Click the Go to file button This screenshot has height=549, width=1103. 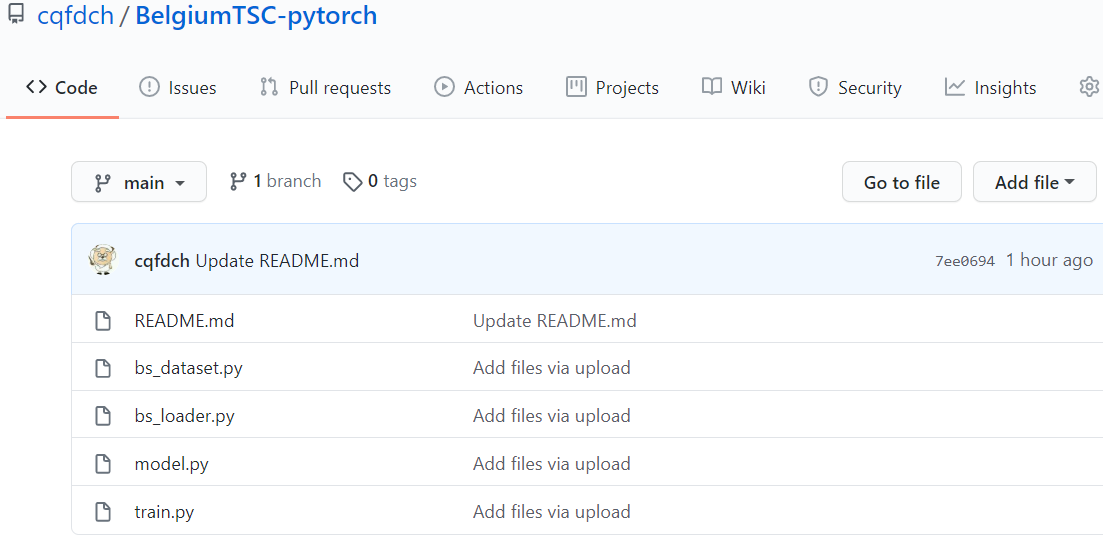[901, 182]
